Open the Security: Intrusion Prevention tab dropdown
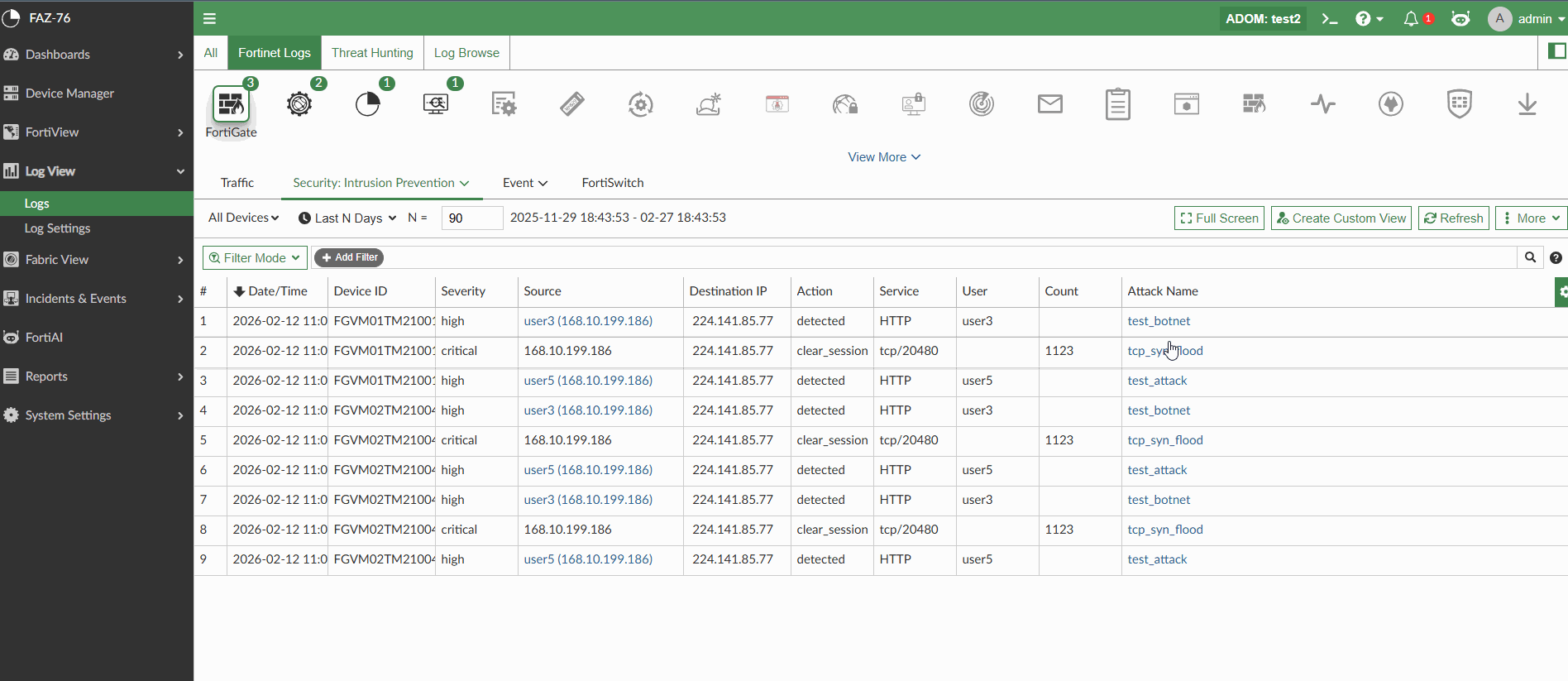 381,183
